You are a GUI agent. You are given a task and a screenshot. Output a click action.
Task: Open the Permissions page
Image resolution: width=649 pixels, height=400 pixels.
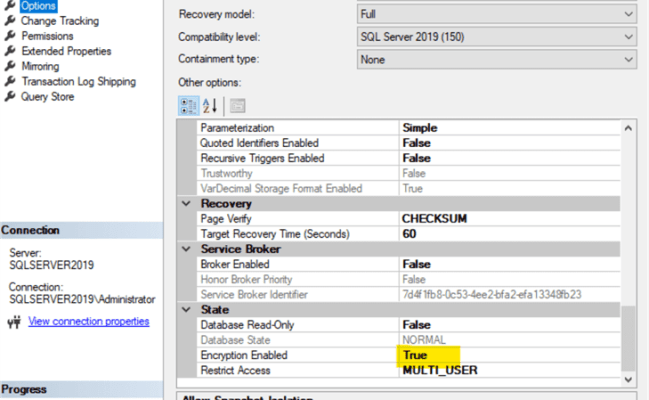[x=47, y=36]
